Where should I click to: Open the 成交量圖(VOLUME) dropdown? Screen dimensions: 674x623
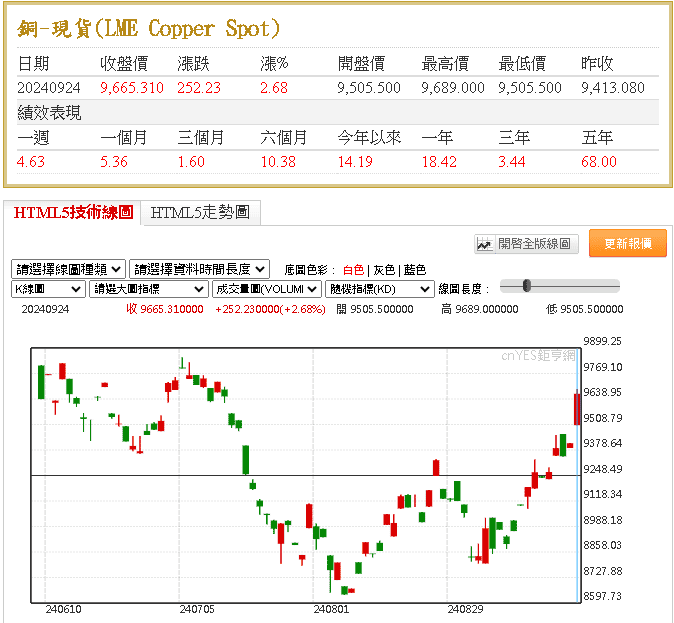tap(267, 289)
